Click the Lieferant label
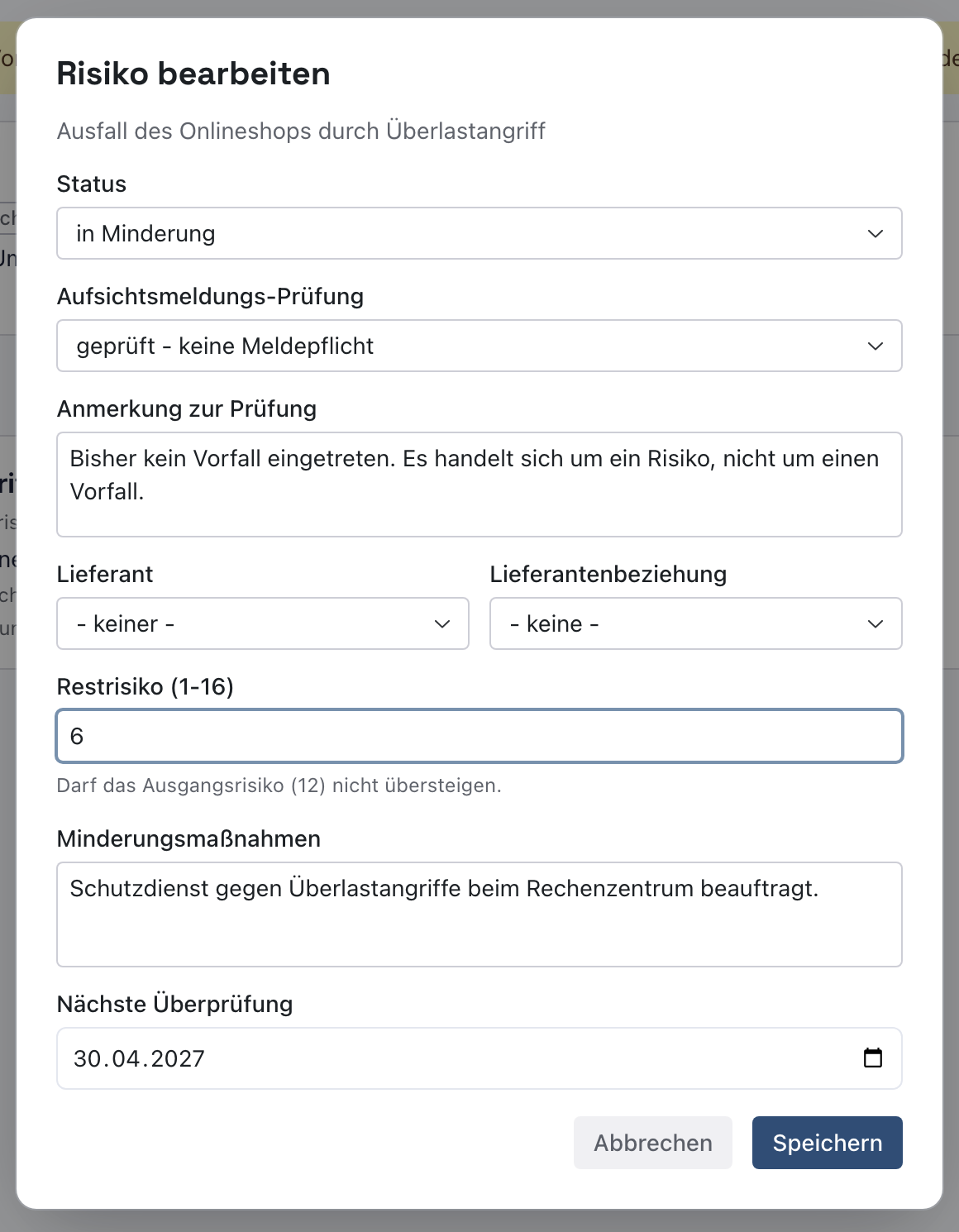Image resolution: width=959 pixels, height=1232 pixels. coord(105,574)
